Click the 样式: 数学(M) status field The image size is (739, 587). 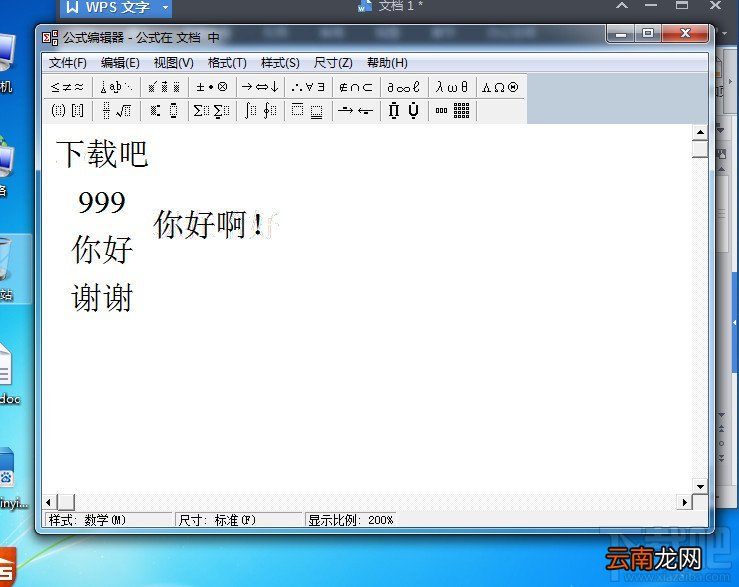coord(108,520)
